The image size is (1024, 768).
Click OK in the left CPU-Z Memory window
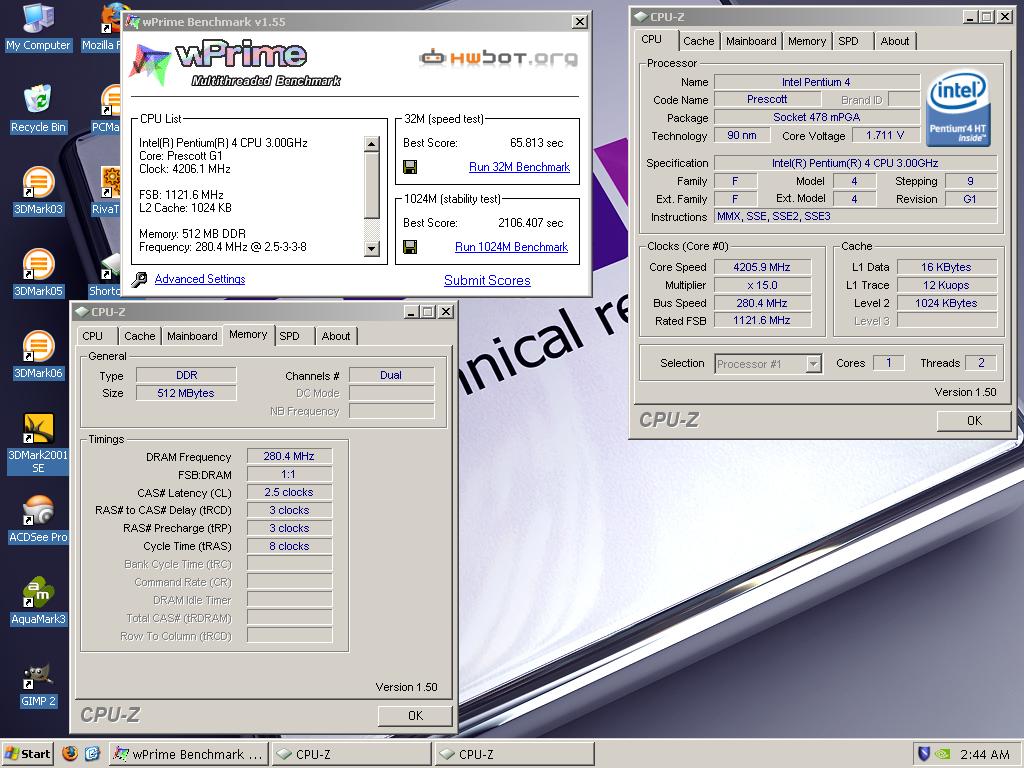pyautogui.click(x=415, y=716)
